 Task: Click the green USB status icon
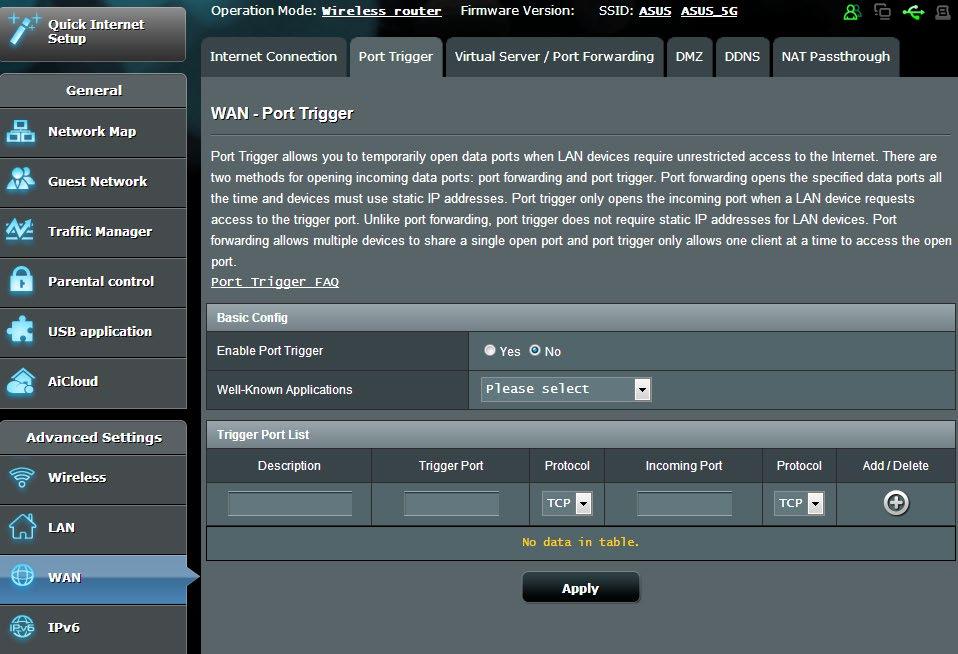click(x=913, y=12)
